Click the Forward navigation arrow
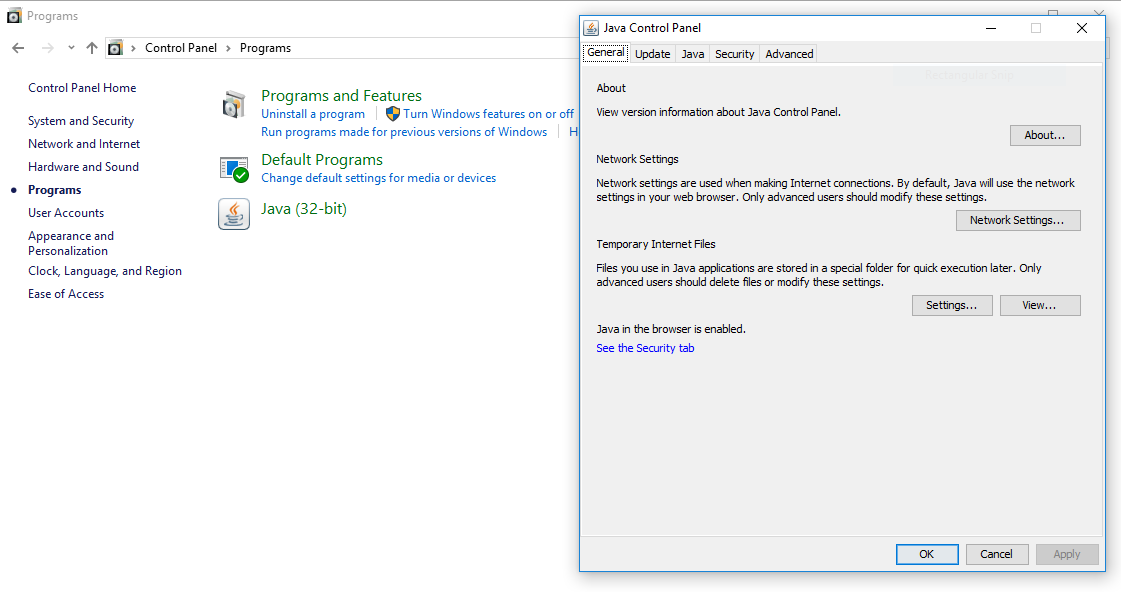 click(x=48, y=48)
